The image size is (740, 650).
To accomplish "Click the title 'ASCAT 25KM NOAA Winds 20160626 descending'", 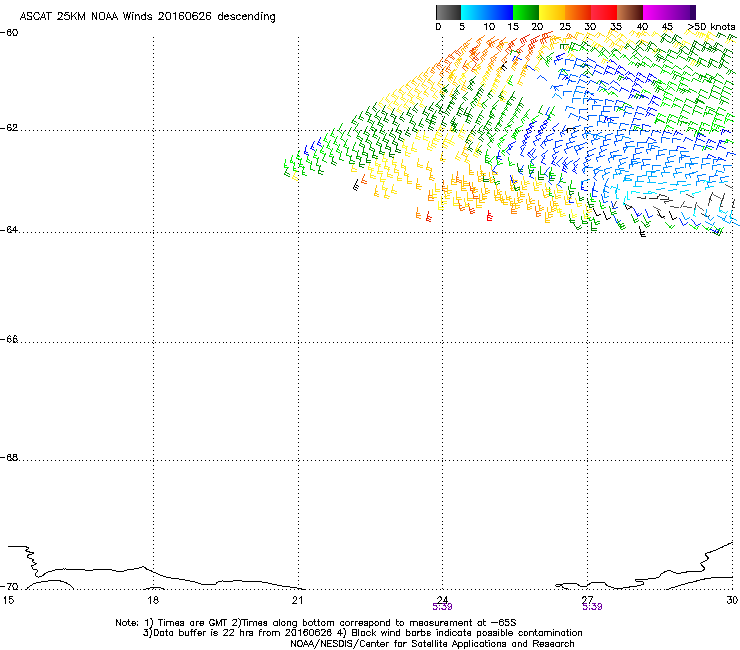I will pyautogui.click(x=147, y=16).
